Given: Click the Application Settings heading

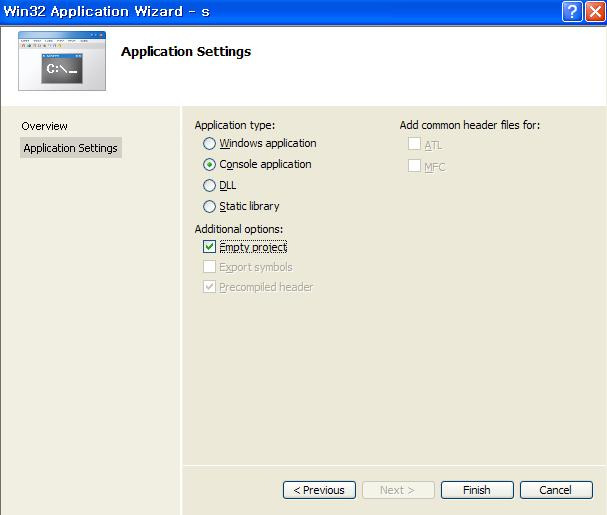Looking at the screenshot, I should click(186, 52).
